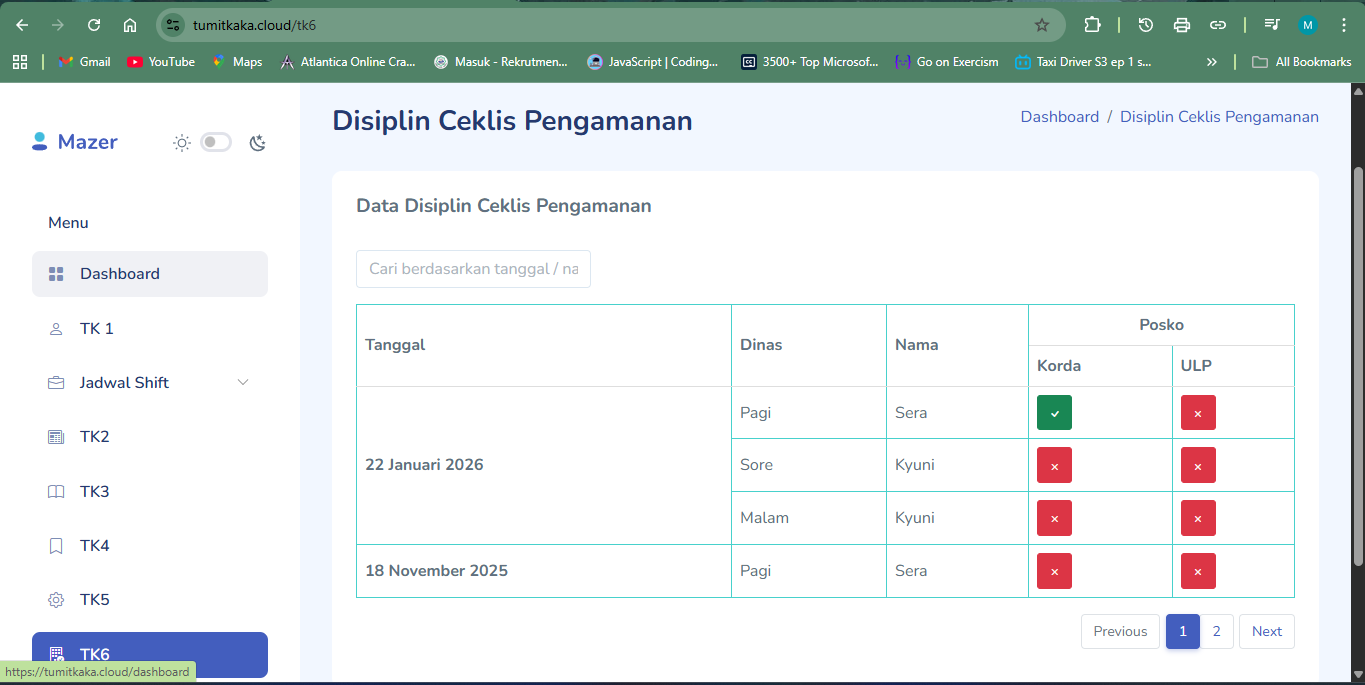The width and height of the screenshot is (1365, 685).
Task: Click the Dashboard grid icon in sidebar
Action: click(x=56, y=274)
